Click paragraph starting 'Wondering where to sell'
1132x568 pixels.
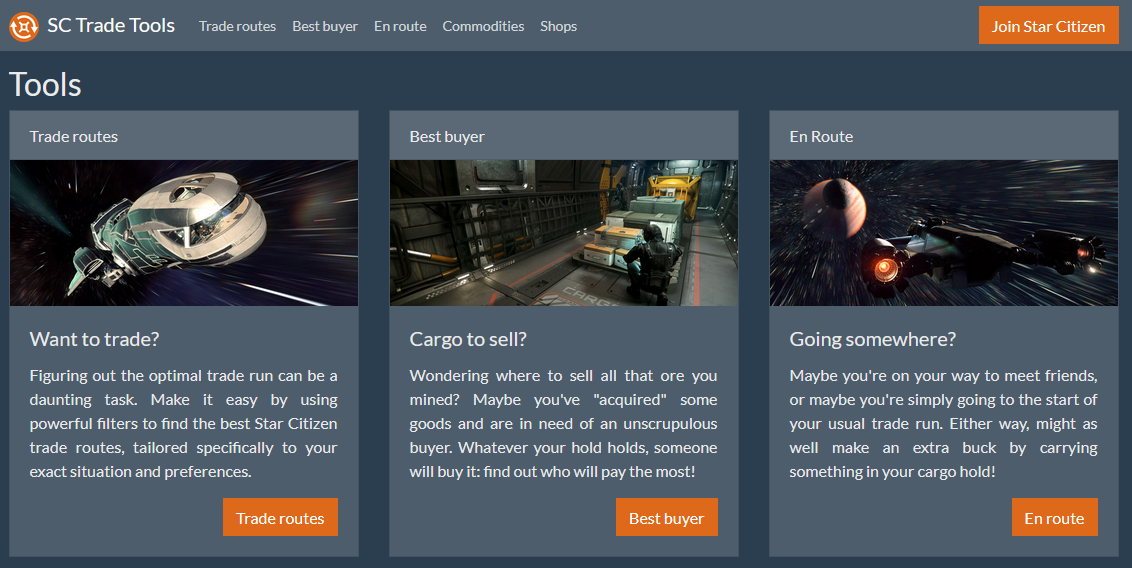563,424
